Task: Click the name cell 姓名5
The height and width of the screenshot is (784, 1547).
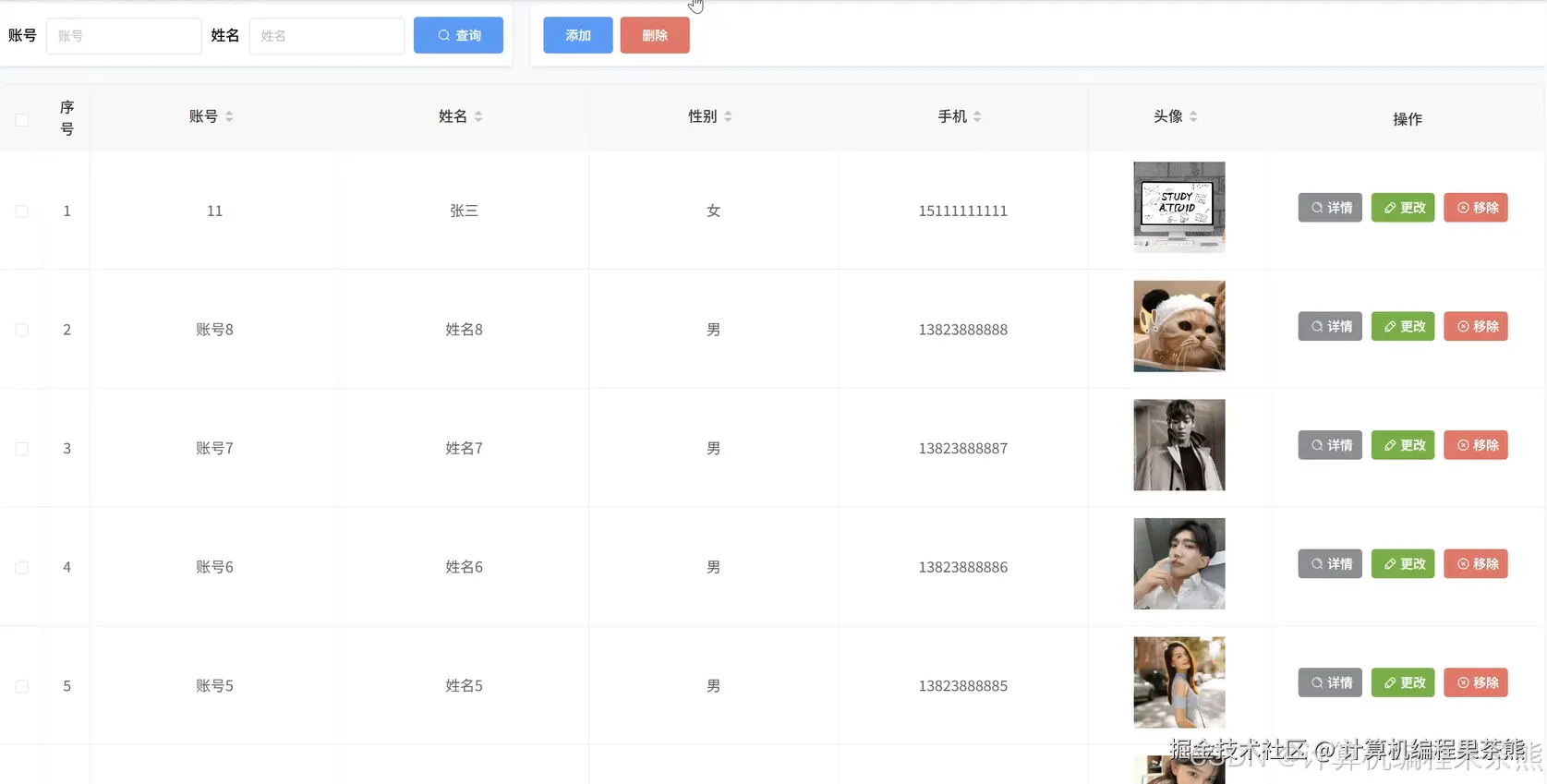Action: point(465,686)
